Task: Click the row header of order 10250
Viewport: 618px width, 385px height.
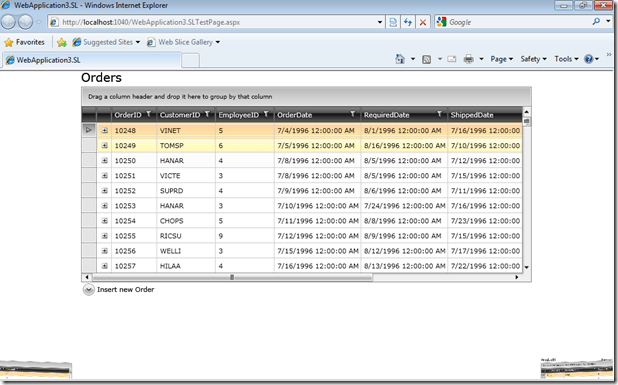Action: coord(89,160)
